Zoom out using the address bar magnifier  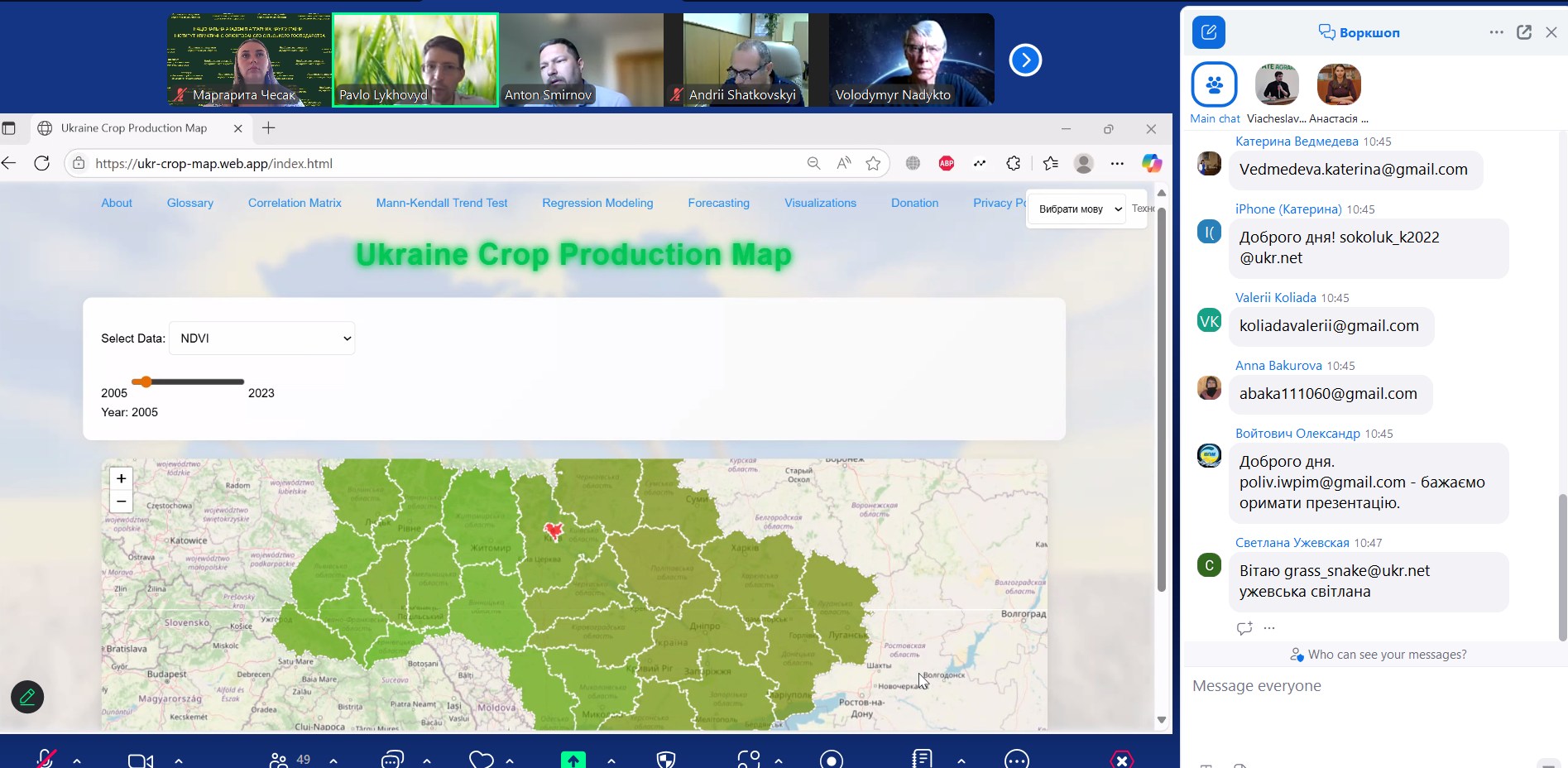tap(814, 163)
